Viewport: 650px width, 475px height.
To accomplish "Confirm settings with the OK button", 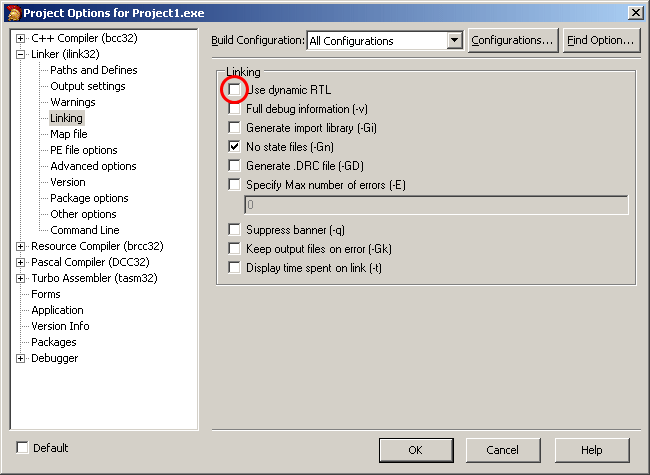I will tap(416, 450).
